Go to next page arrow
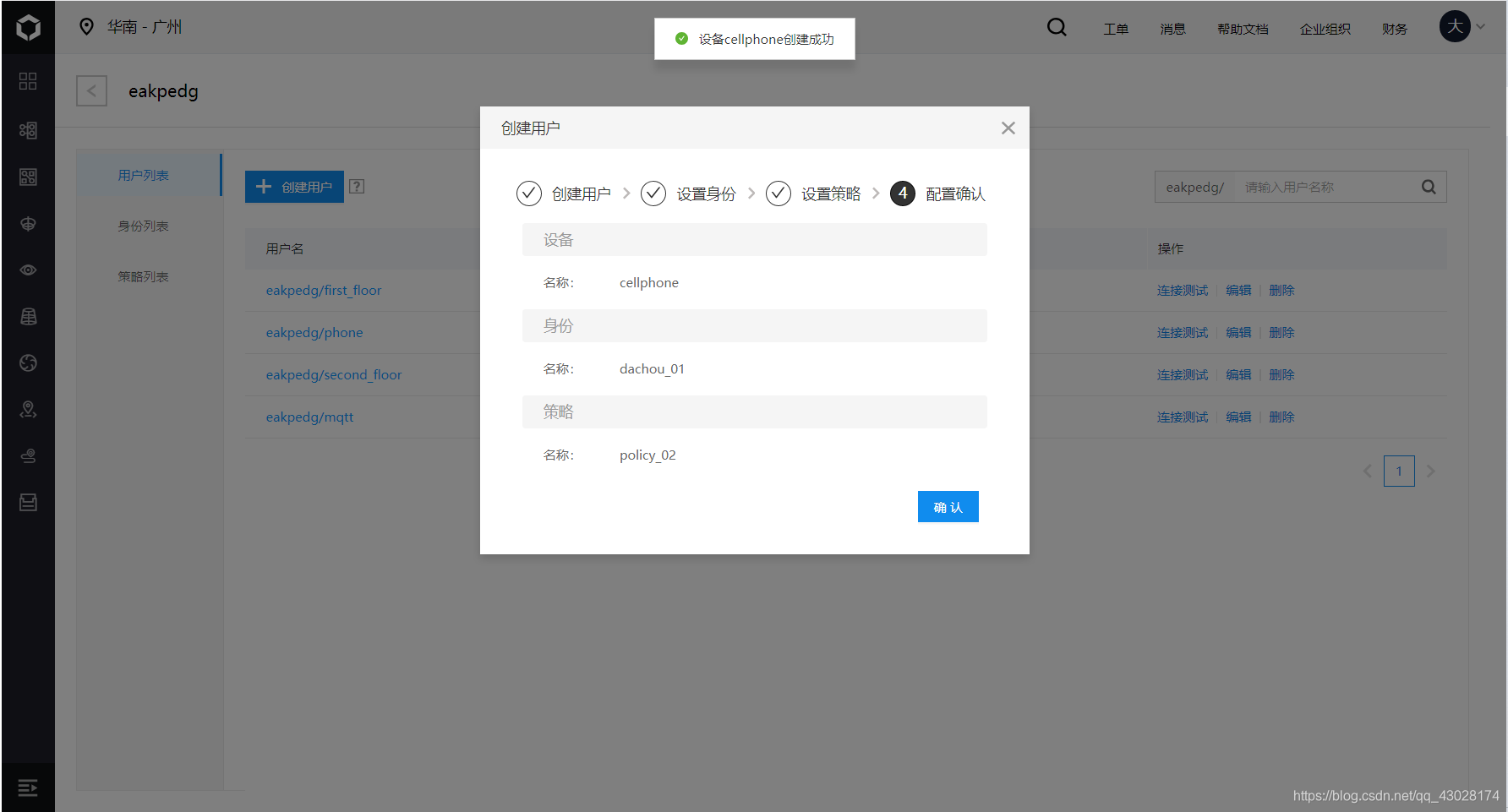The width and height of the screenshot is (1508, 812). pyautogui.click(x=1431, y=471)
